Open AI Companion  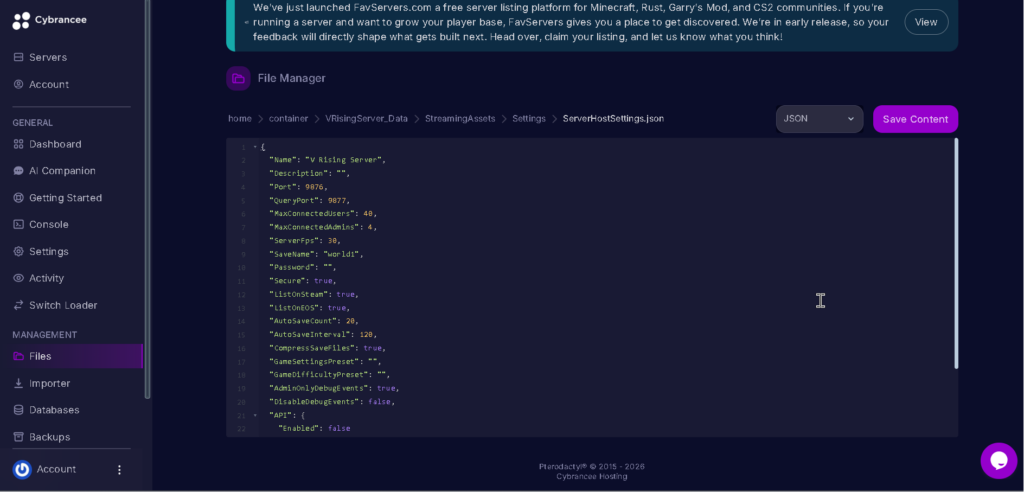[62, 171]
